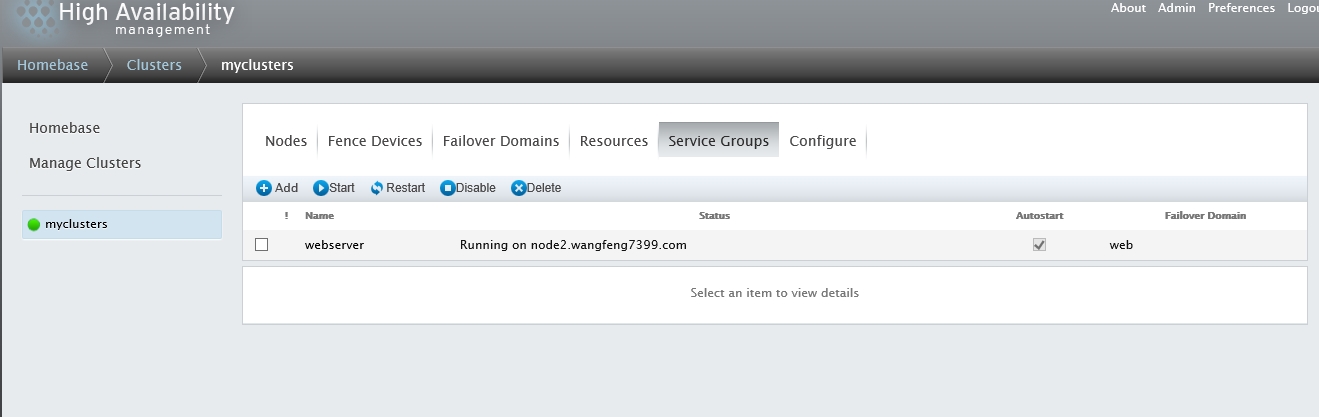
Task: Open the Failover Domains tab
Action: (x=501, y=141)
